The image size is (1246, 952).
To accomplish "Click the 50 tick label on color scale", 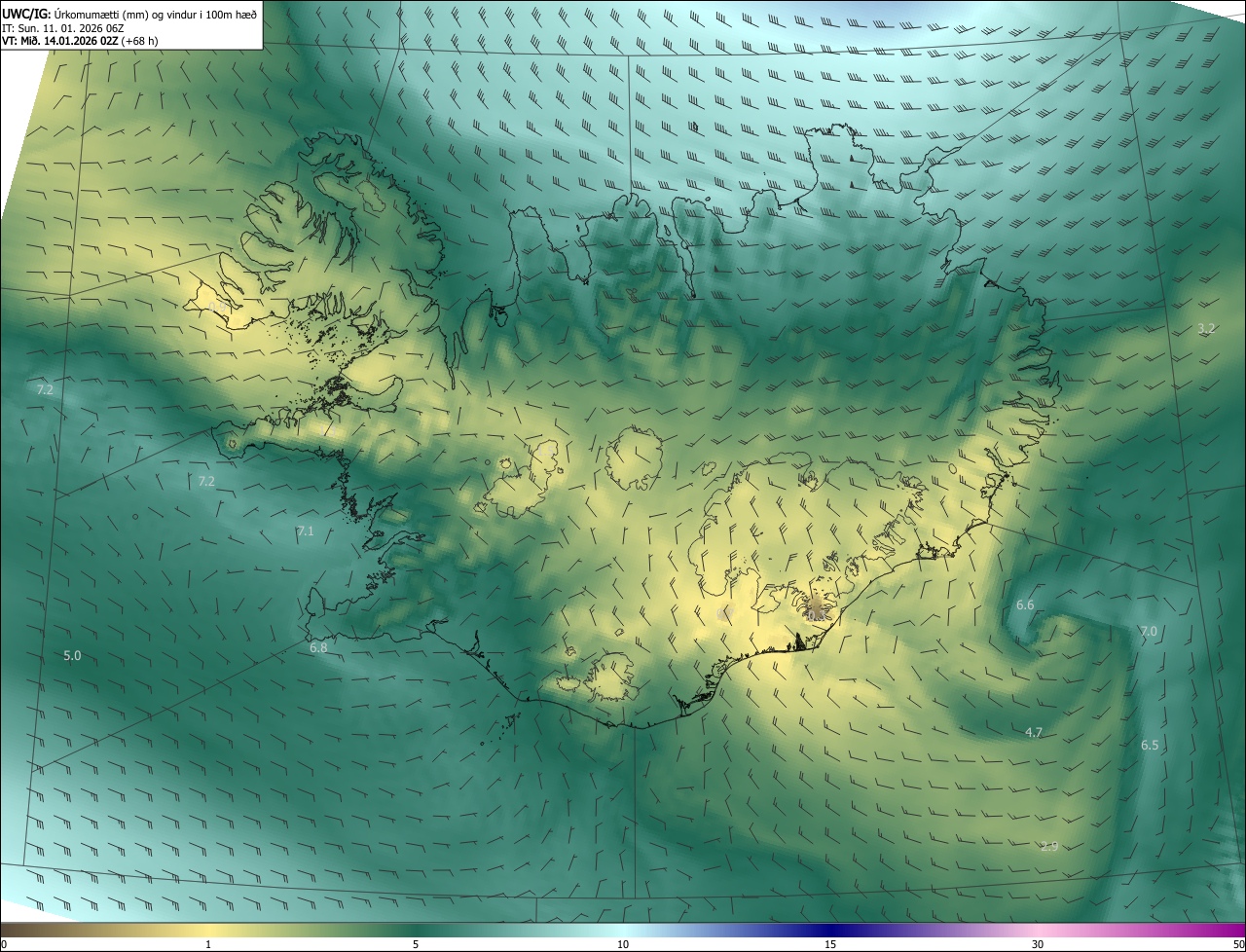I will (x=1238, y=944).
